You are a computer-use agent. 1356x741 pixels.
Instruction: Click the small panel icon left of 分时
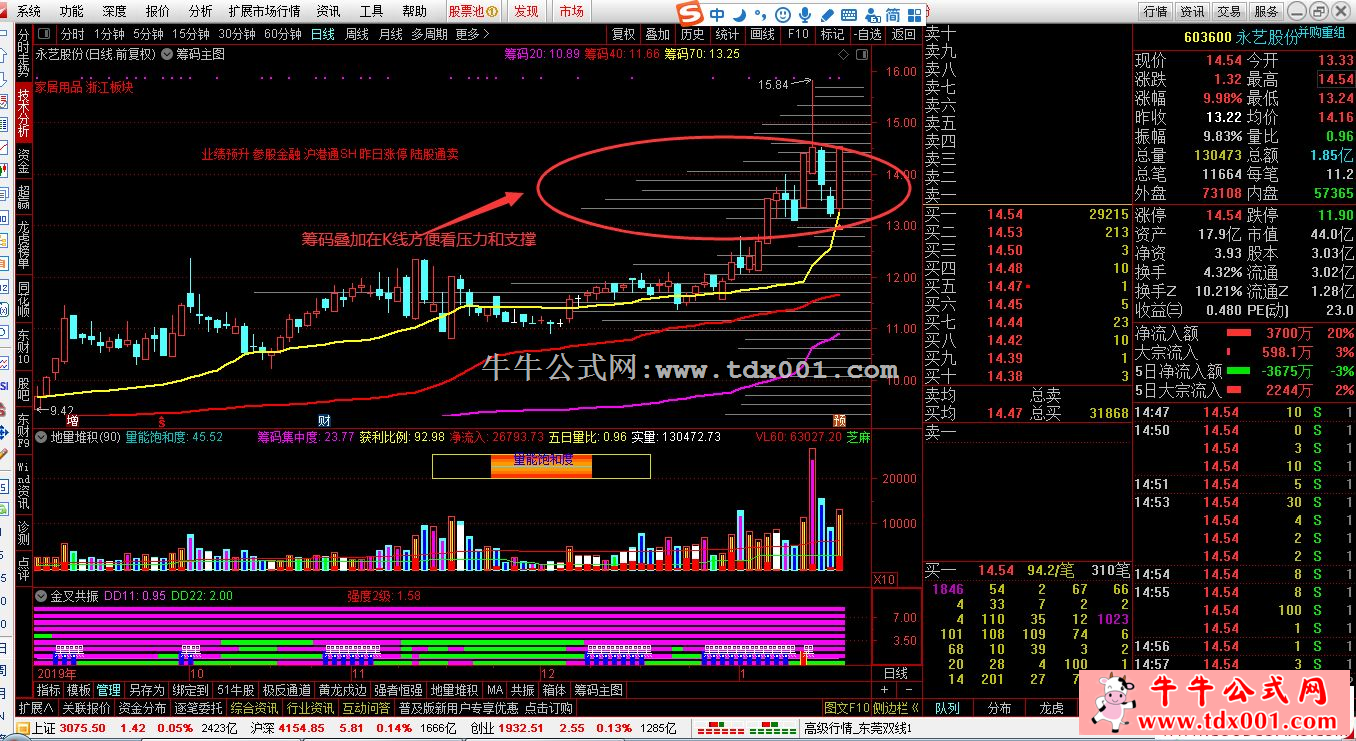tap(46, 33)
